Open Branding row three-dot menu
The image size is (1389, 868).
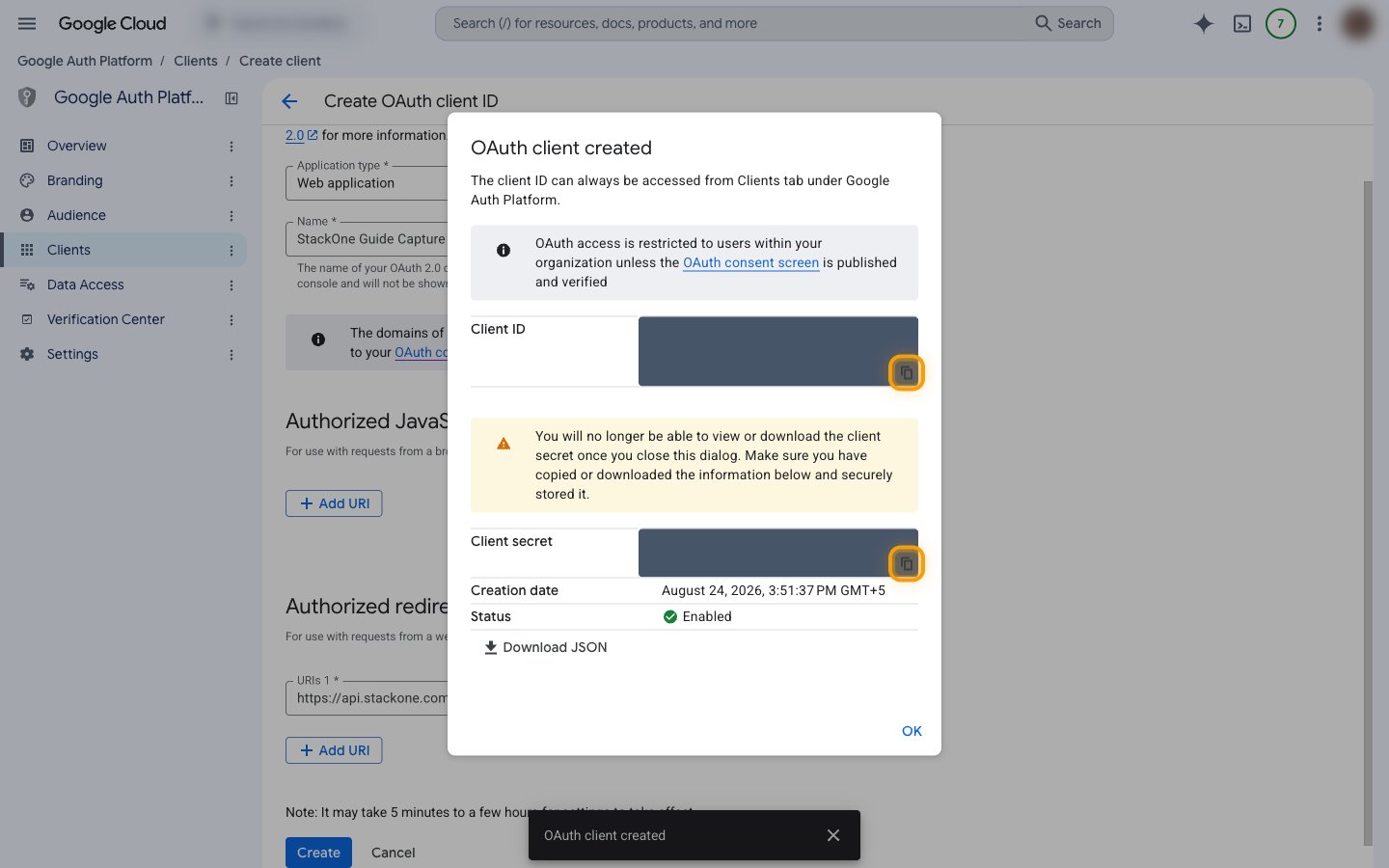click(x=231, y=180)
